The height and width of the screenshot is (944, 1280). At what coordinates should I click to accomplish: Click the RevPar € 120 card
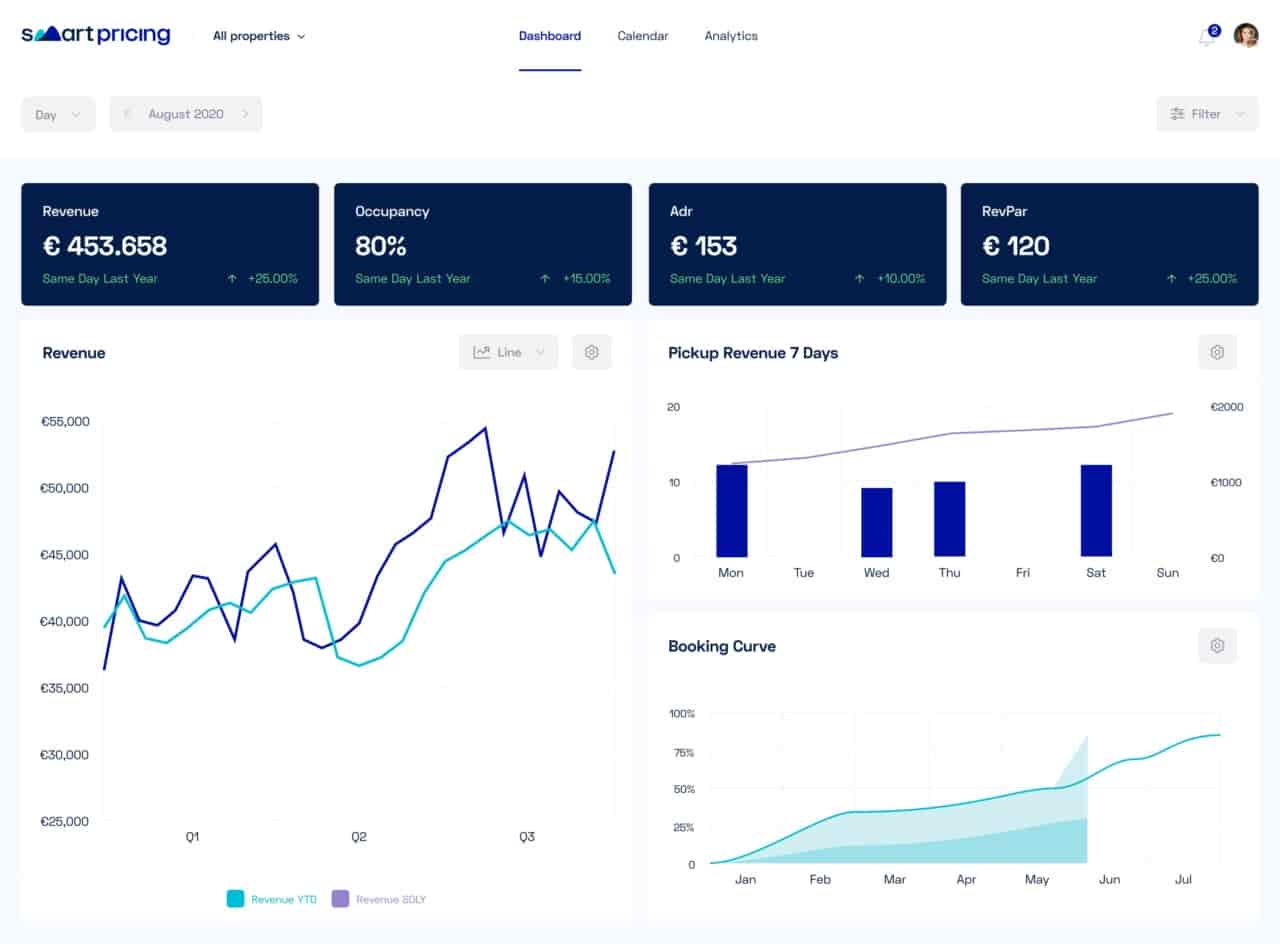point(1110,244)
